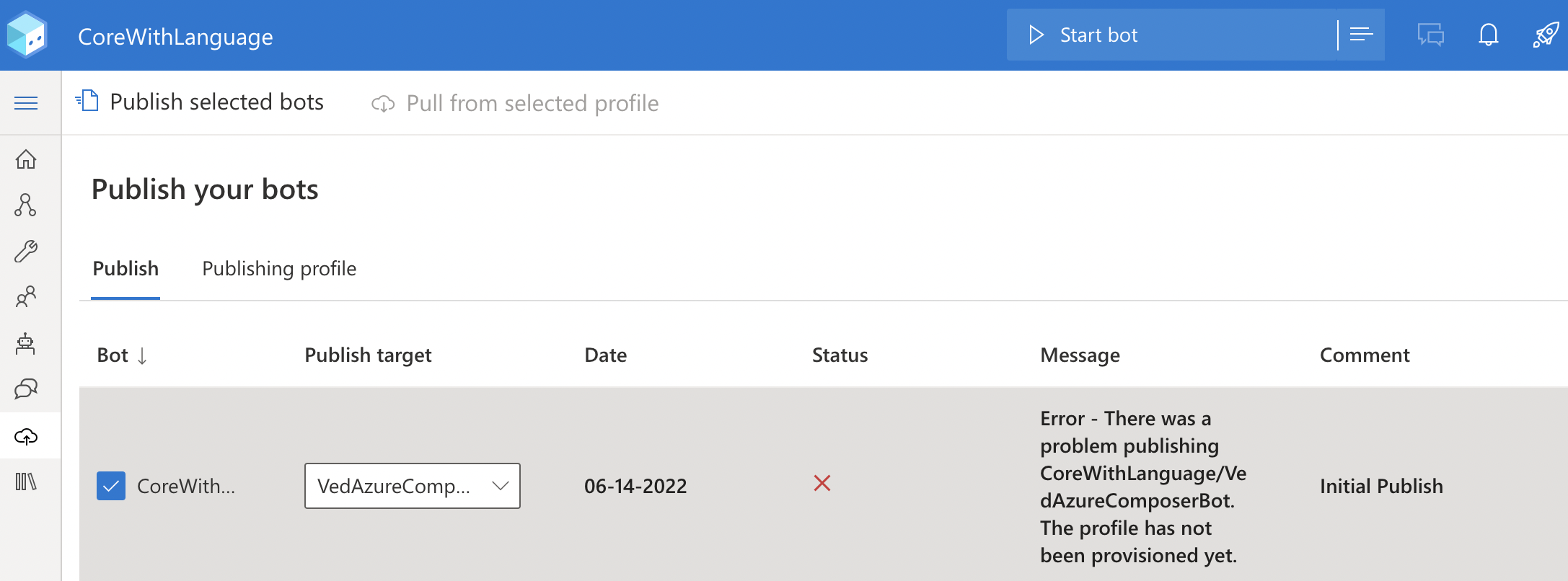Open the notifications bell

pos(1488,35)
